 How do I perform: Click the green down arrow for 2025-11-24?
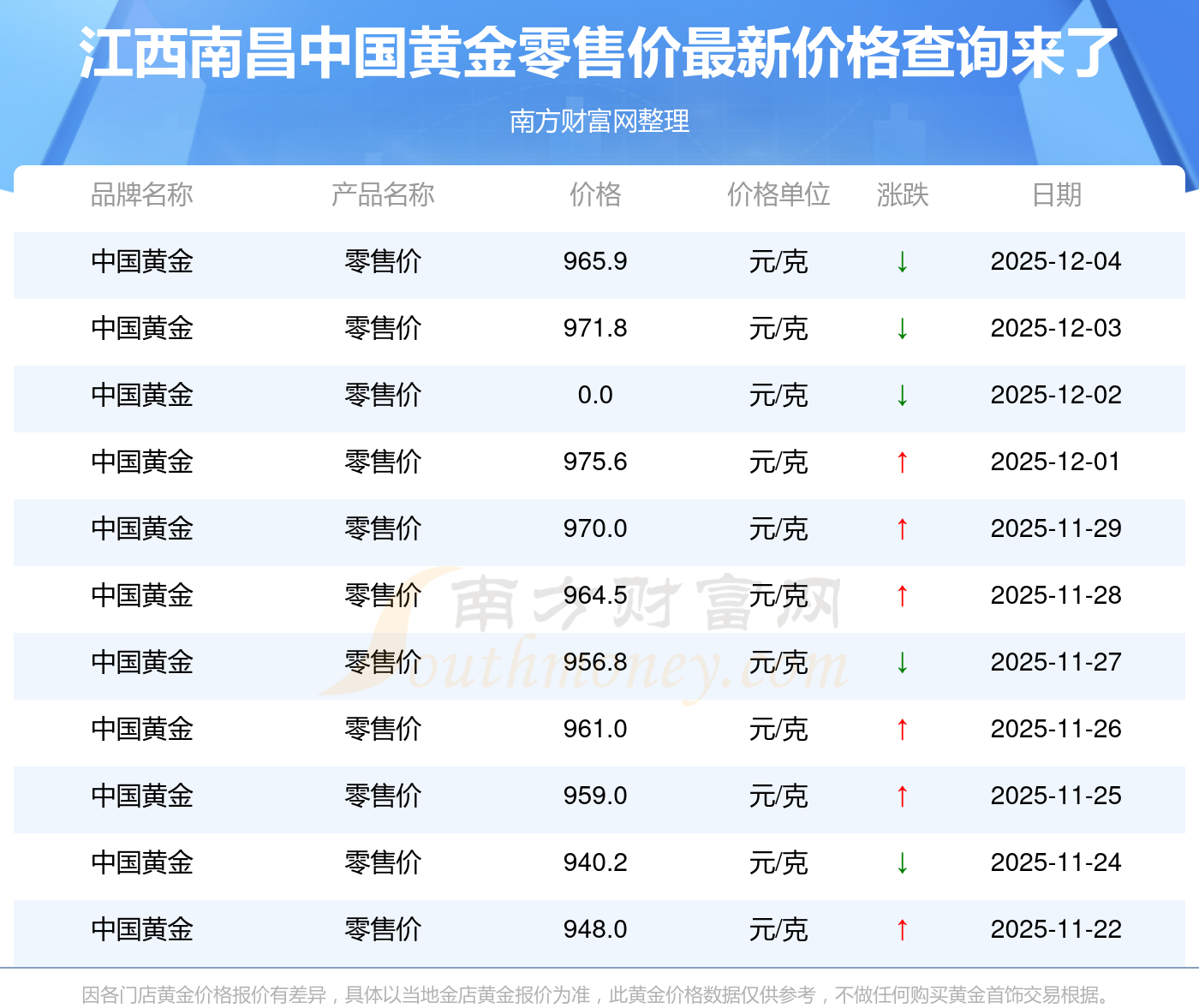coord(902,863)
